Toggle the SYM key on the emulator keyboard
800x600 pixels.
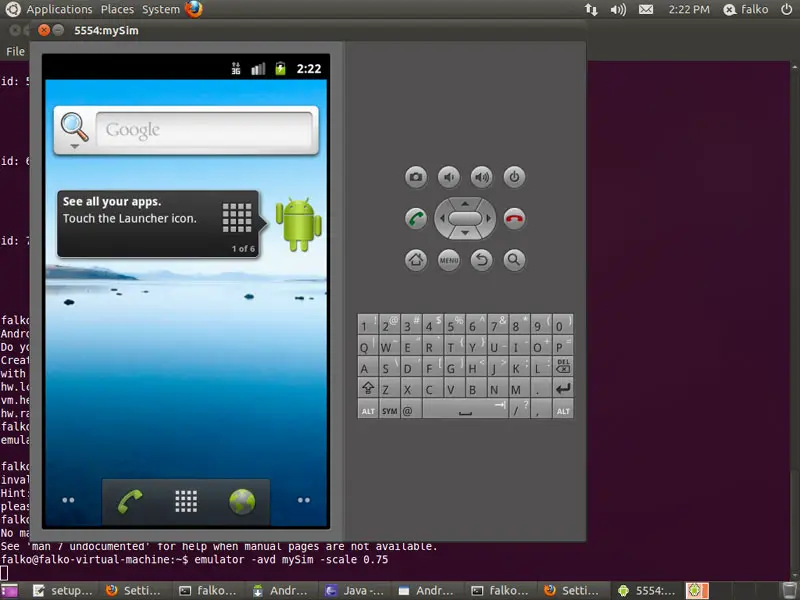point(389,410)
